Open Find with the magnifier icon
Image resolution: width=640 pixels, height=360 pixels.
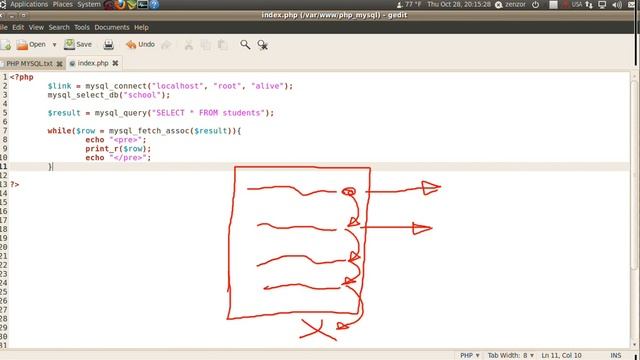coord(245,44)
